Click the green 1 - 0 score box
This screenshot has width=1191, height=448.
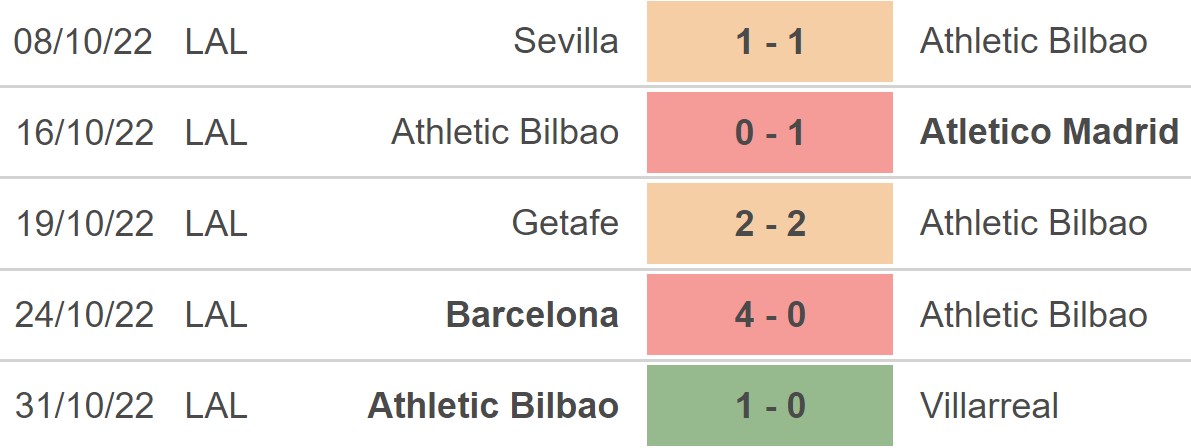769,405
